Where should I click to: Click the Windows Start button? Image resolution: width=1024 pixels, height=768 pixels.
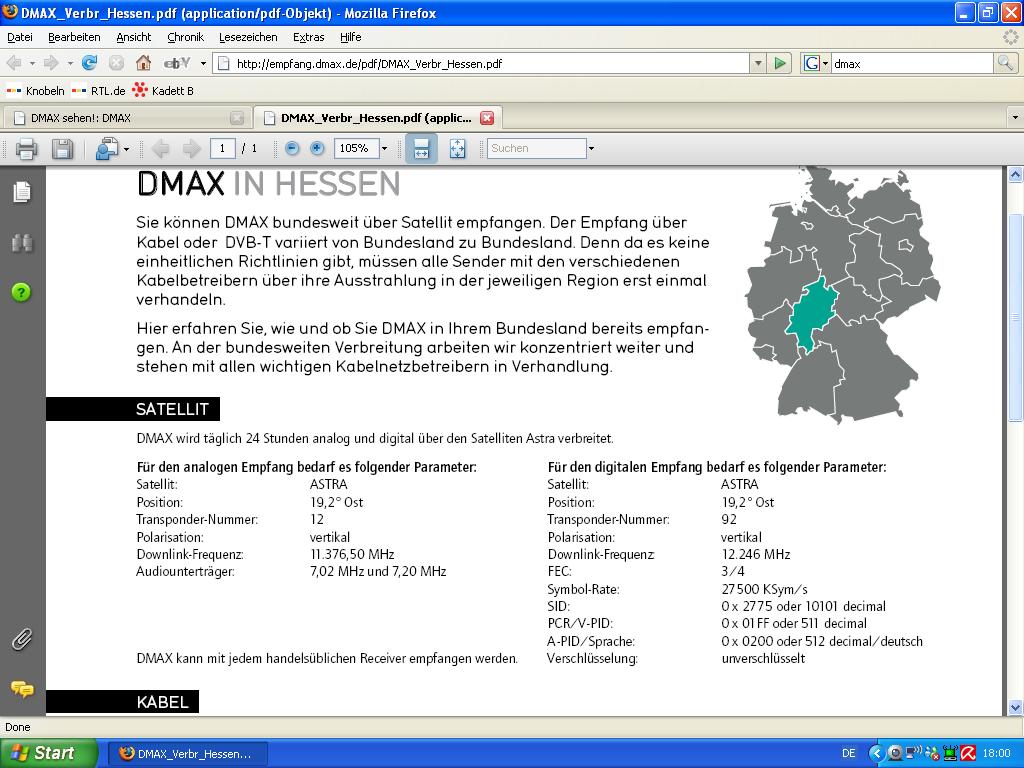(49, 753)
